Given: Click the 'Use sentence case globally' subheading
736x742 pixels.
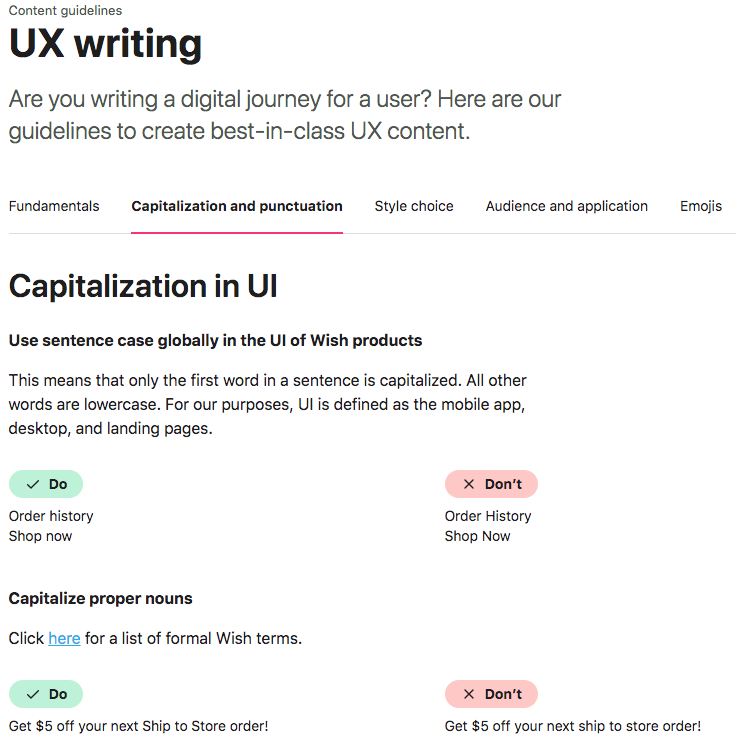Looking at the screenshot, I should 215,341.
